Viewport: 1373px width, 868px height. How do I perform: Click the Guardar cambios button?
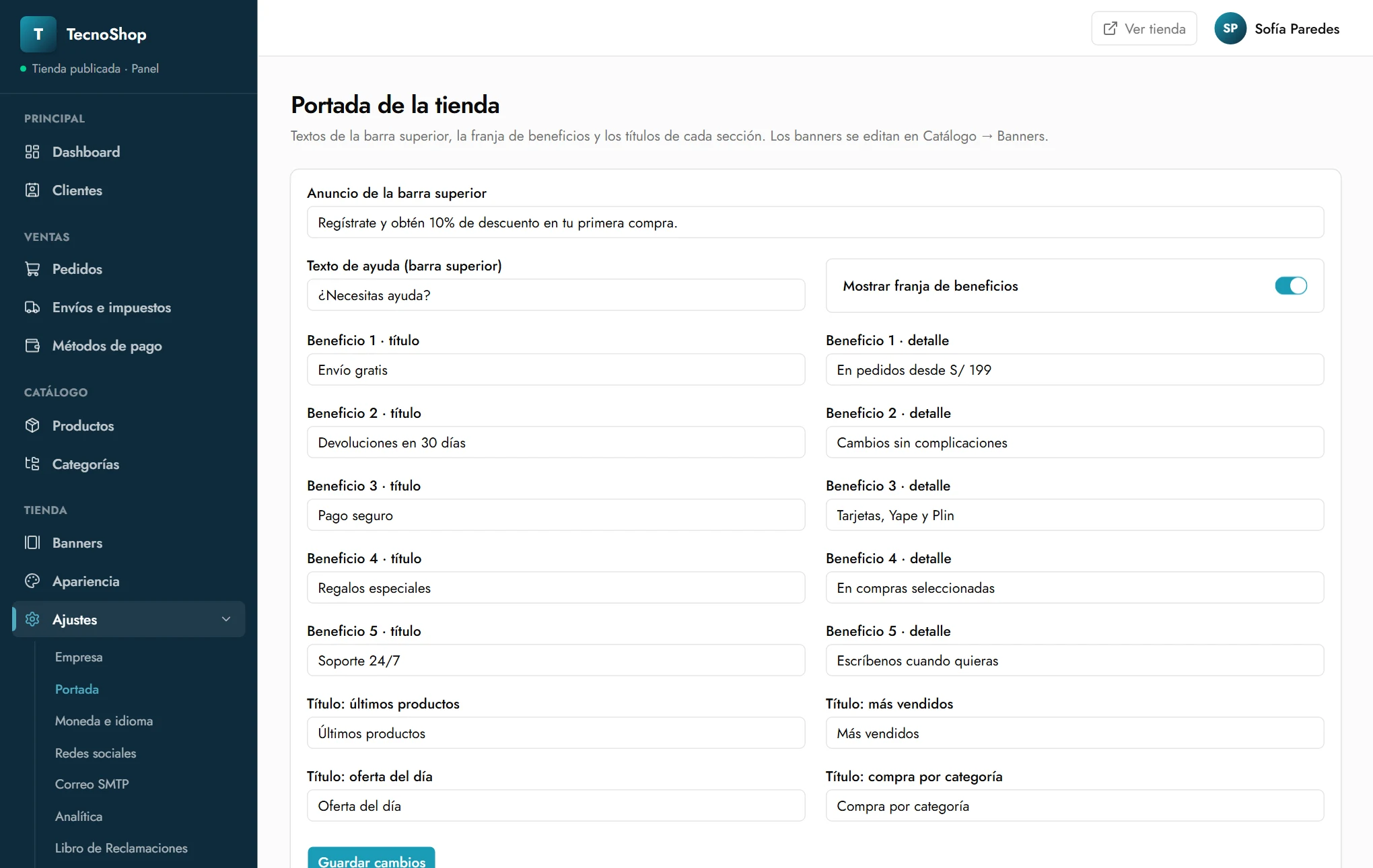coord(372,858)
